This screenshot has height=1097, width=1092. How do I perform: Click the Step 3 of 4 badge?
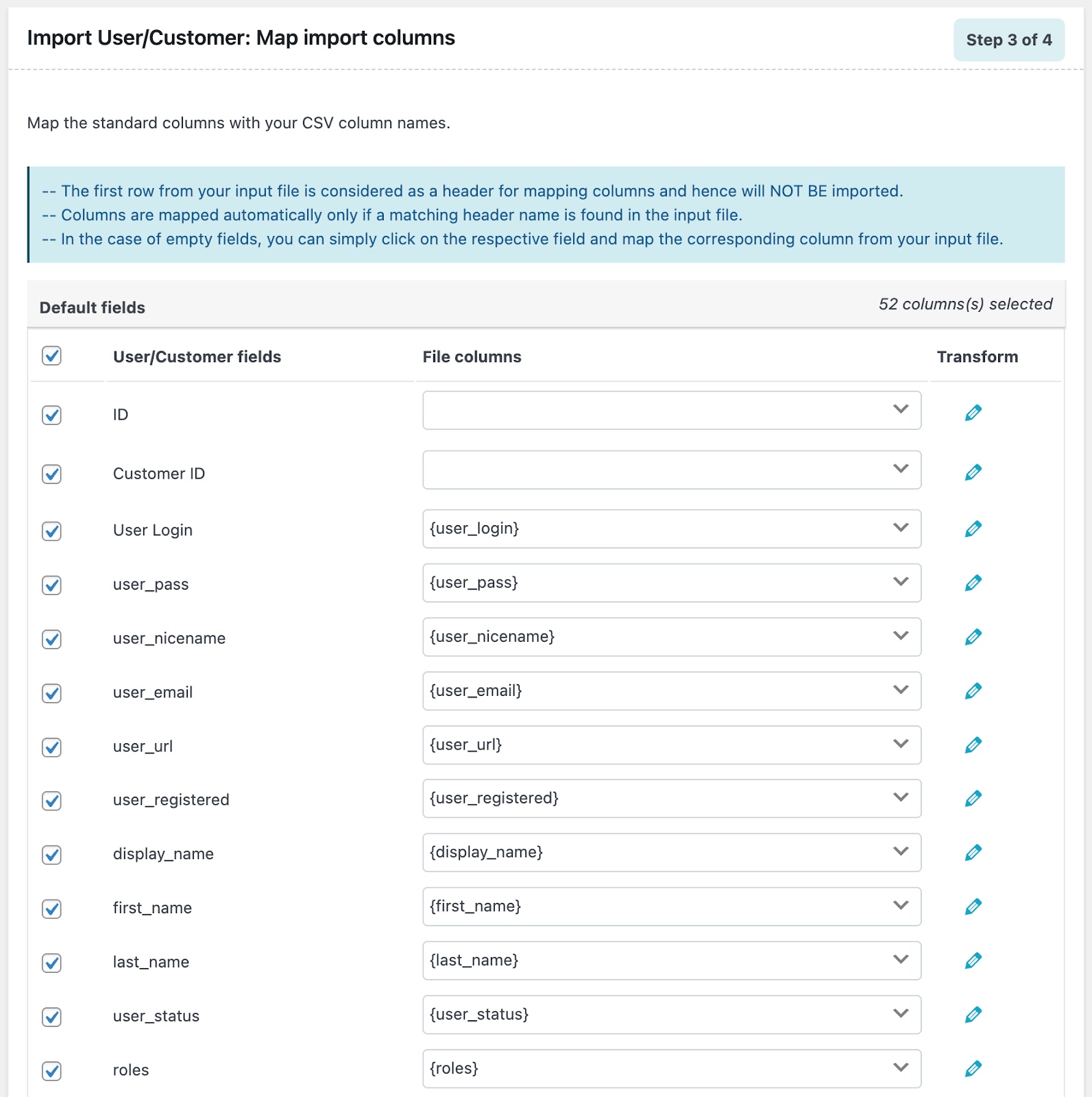coord(1008,40)
